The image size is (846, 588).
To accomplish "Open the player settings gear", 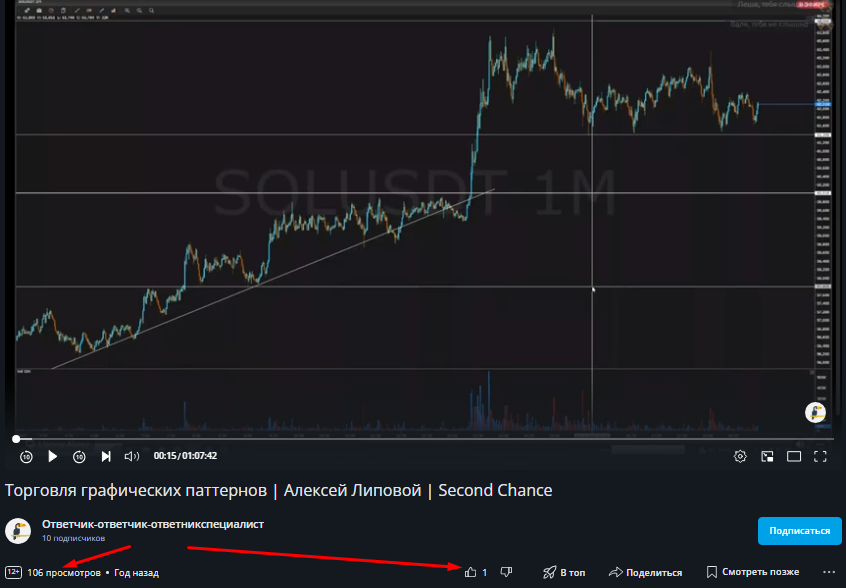I will [740, 456].
